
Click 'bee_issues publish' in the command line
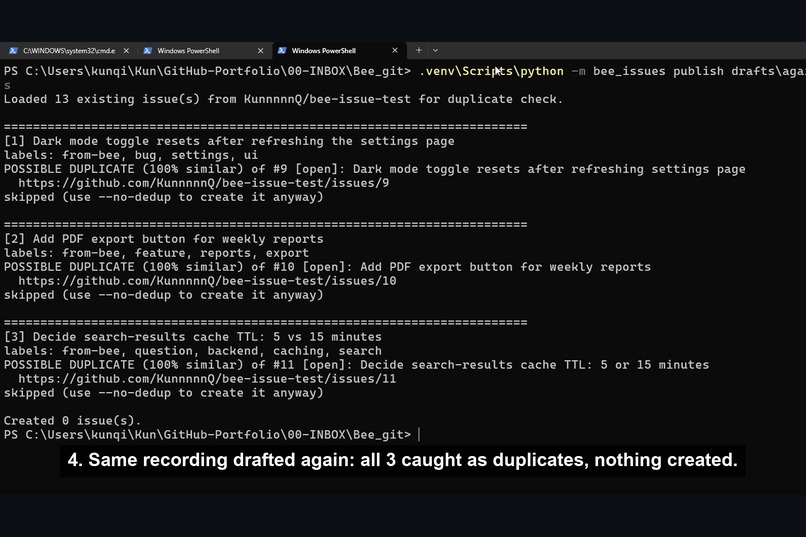(x=658, y=71)
